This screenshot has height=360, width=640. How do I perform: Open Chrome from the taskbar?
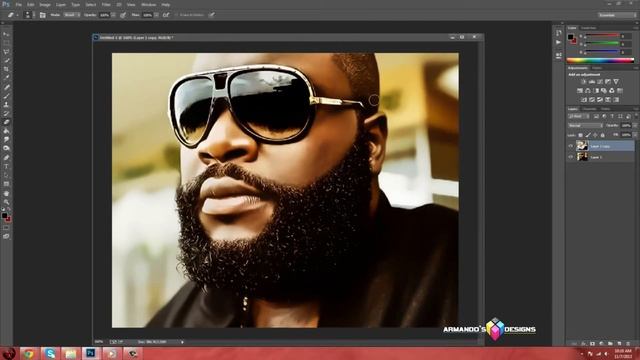[x=29, y=353]
